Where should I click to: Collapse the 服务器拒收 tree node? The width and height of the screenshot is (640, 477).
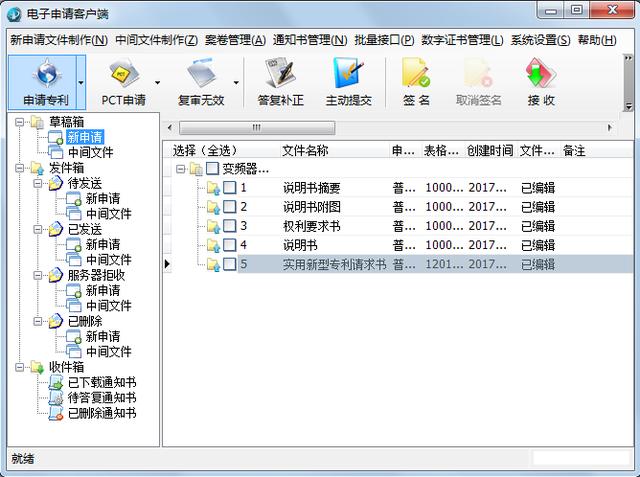pyautogui.click(x=38, y=275)
